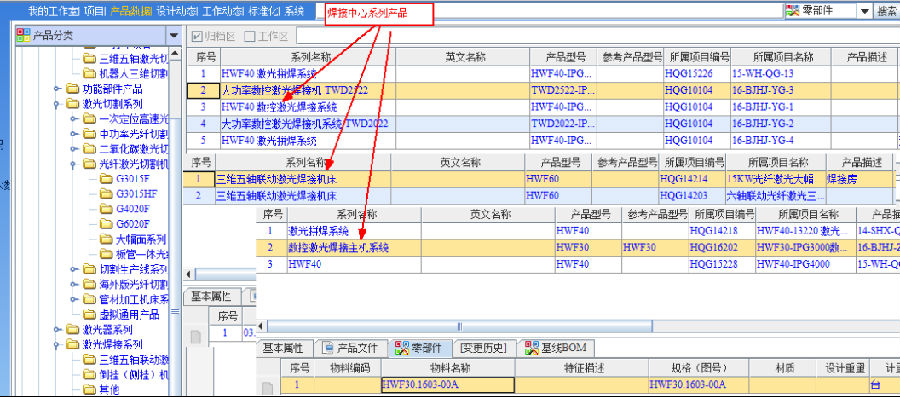Open link 大功率数控激光焊接机系统 TWD2022
900x397 pixels.
[305, 123]
